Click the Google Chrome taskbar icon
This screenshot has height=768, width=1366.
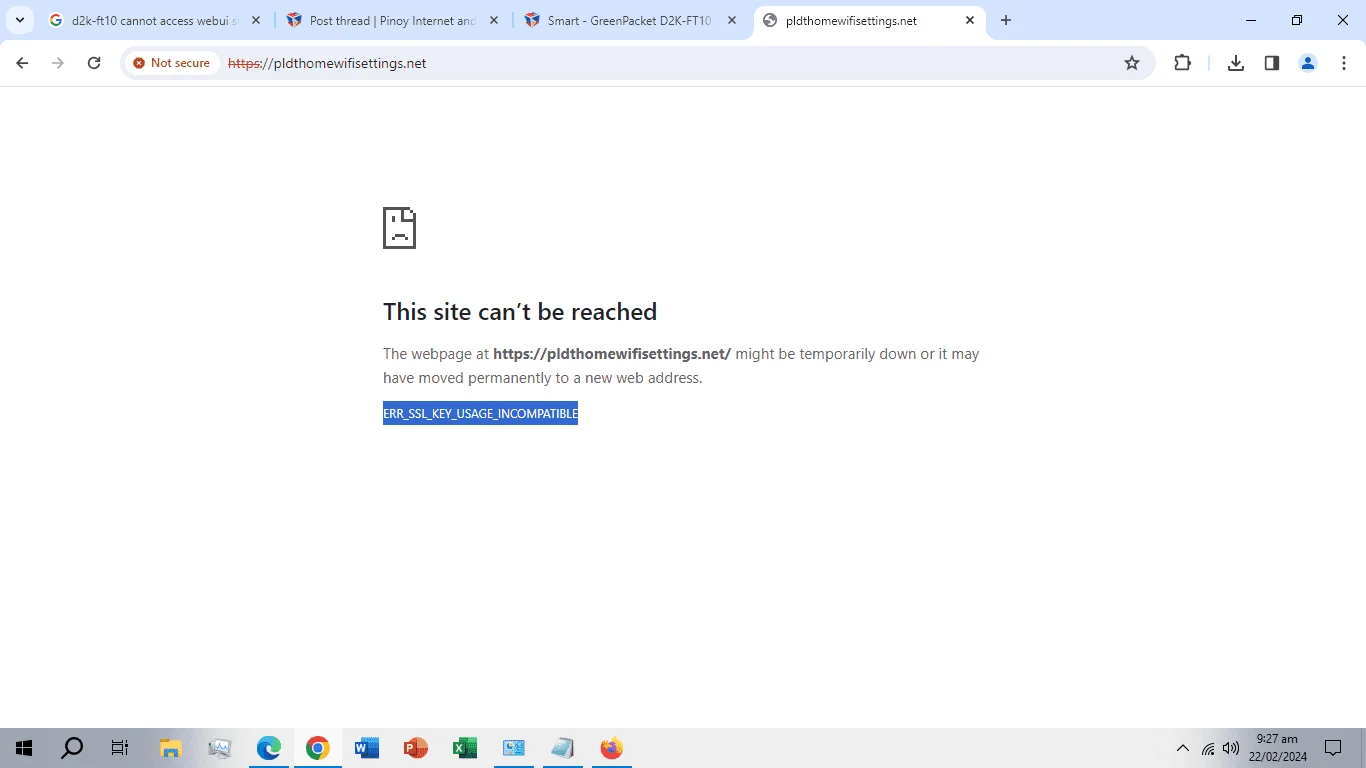pyautogui.click(x=318, y=748)
